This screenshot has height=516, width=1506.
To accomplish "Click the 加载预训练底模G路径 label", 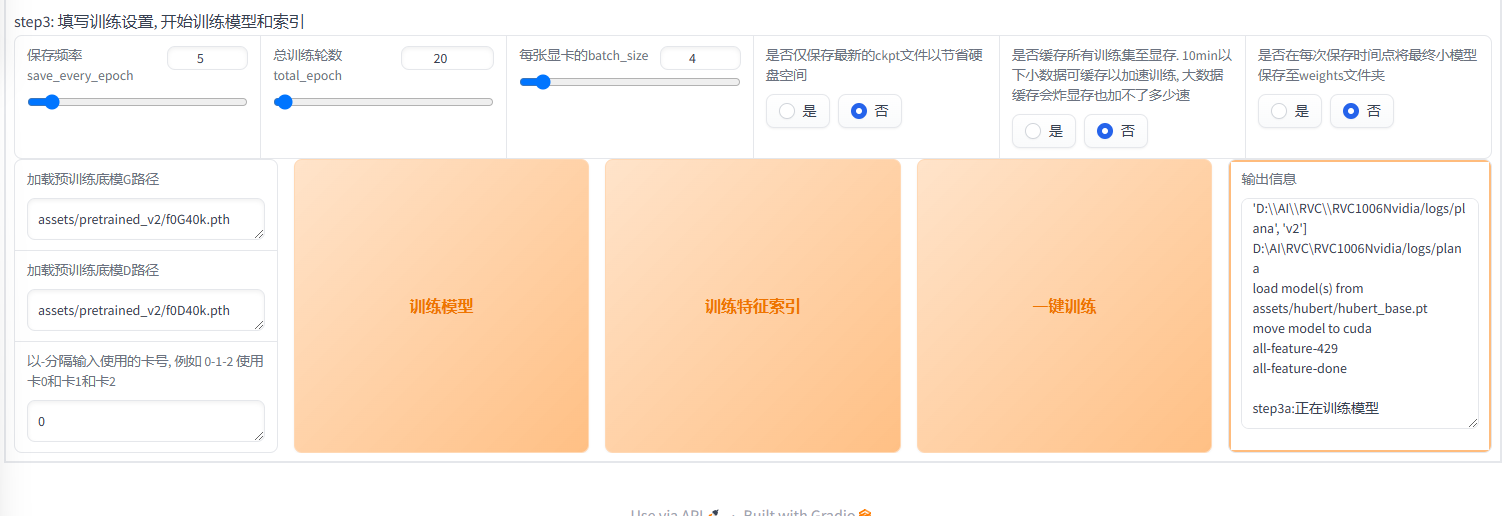I will pyautogui.click(x=93, y=179).
